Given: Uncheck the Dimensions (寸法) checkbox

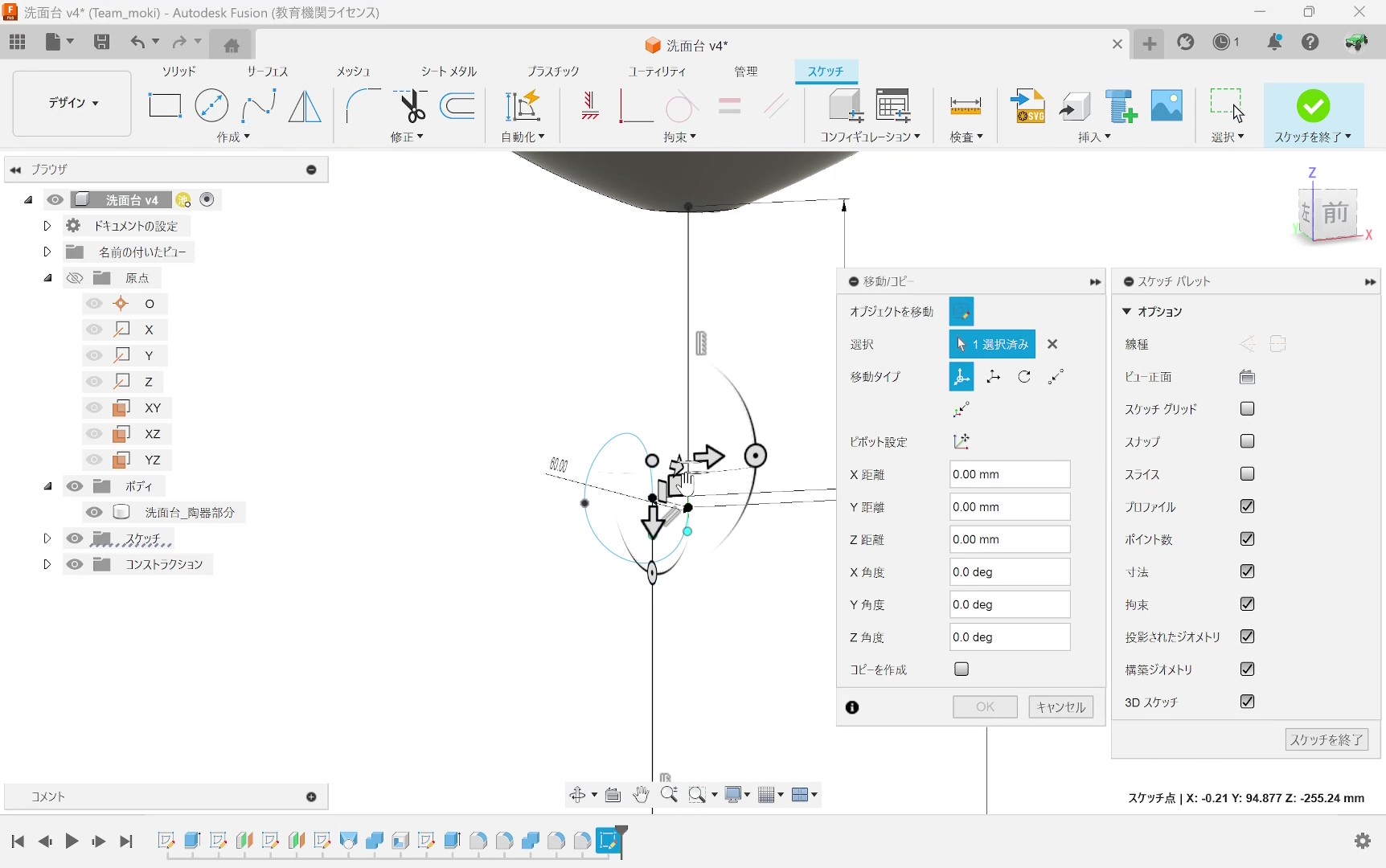Looking at the screenshot, I should 1248,571.
